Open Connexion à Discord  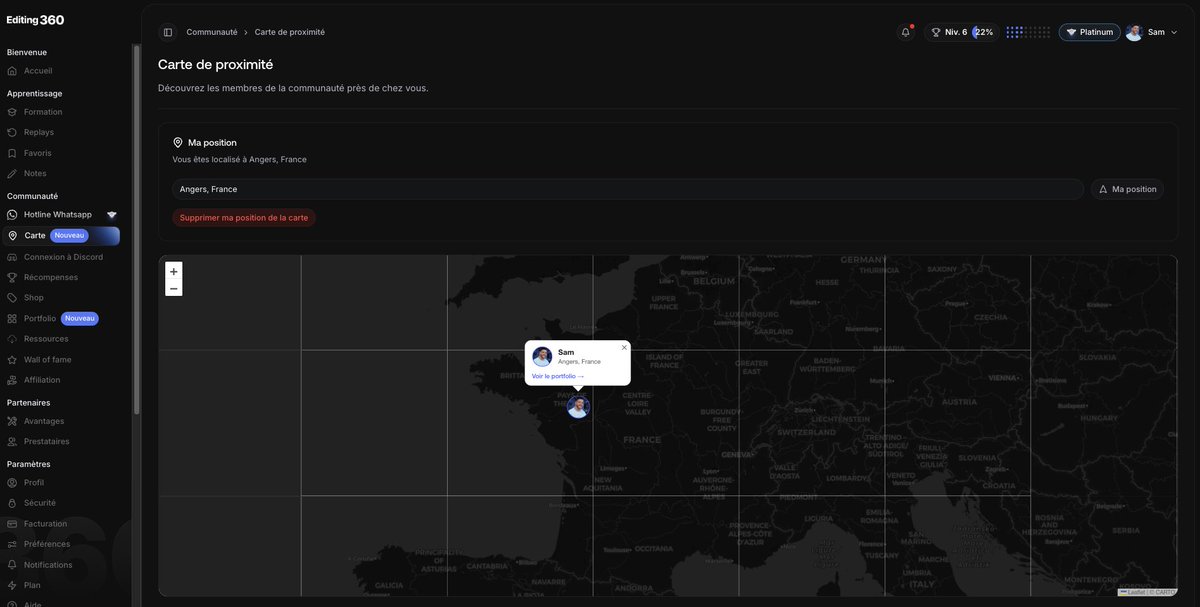point(63,257)
